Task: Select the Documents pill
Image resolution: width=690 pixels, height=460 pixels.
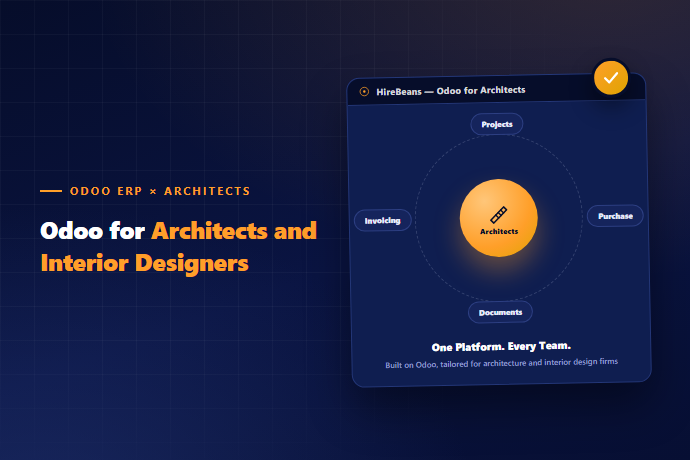Action: 500,313
